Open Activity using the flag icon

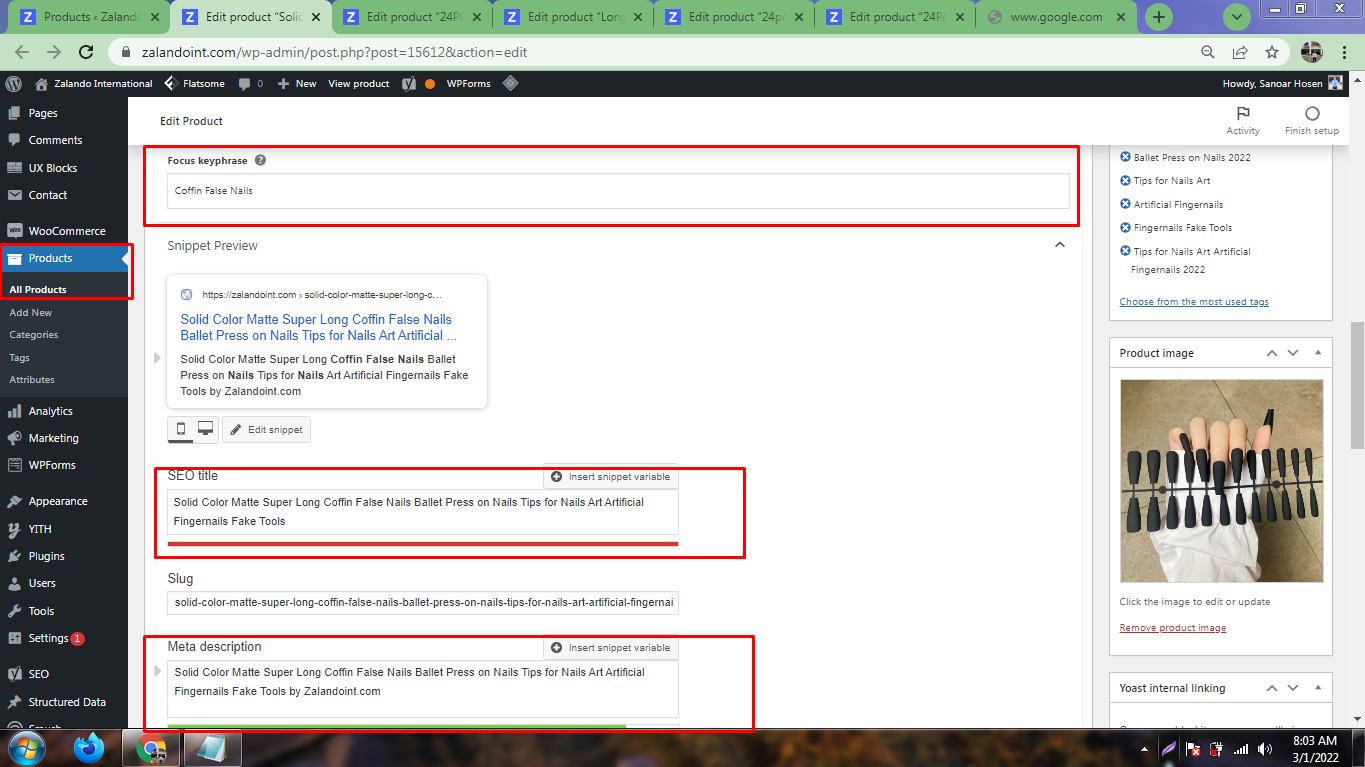pos(1242,118)
